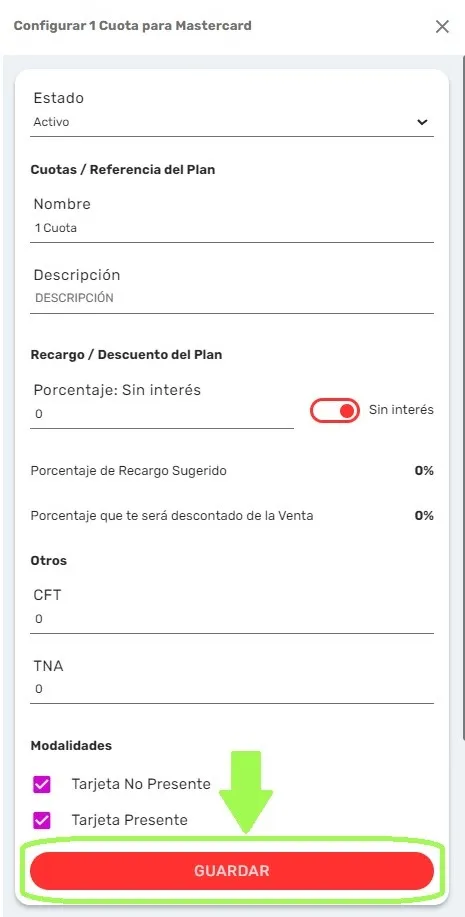Focus the TNA value field
This screenshot has height=917, width=465.
pos(232,689)
